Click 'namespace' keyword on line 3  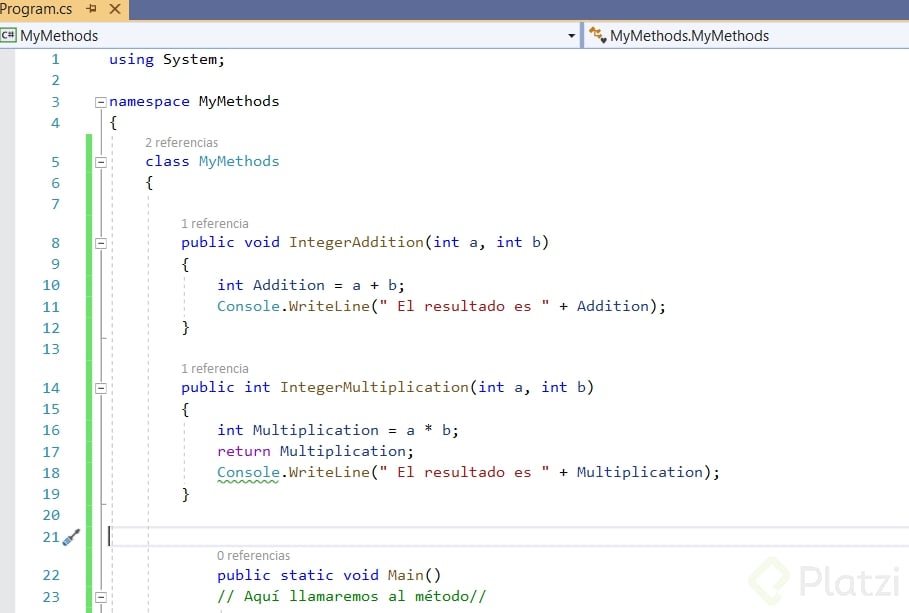tap(149, 101)
